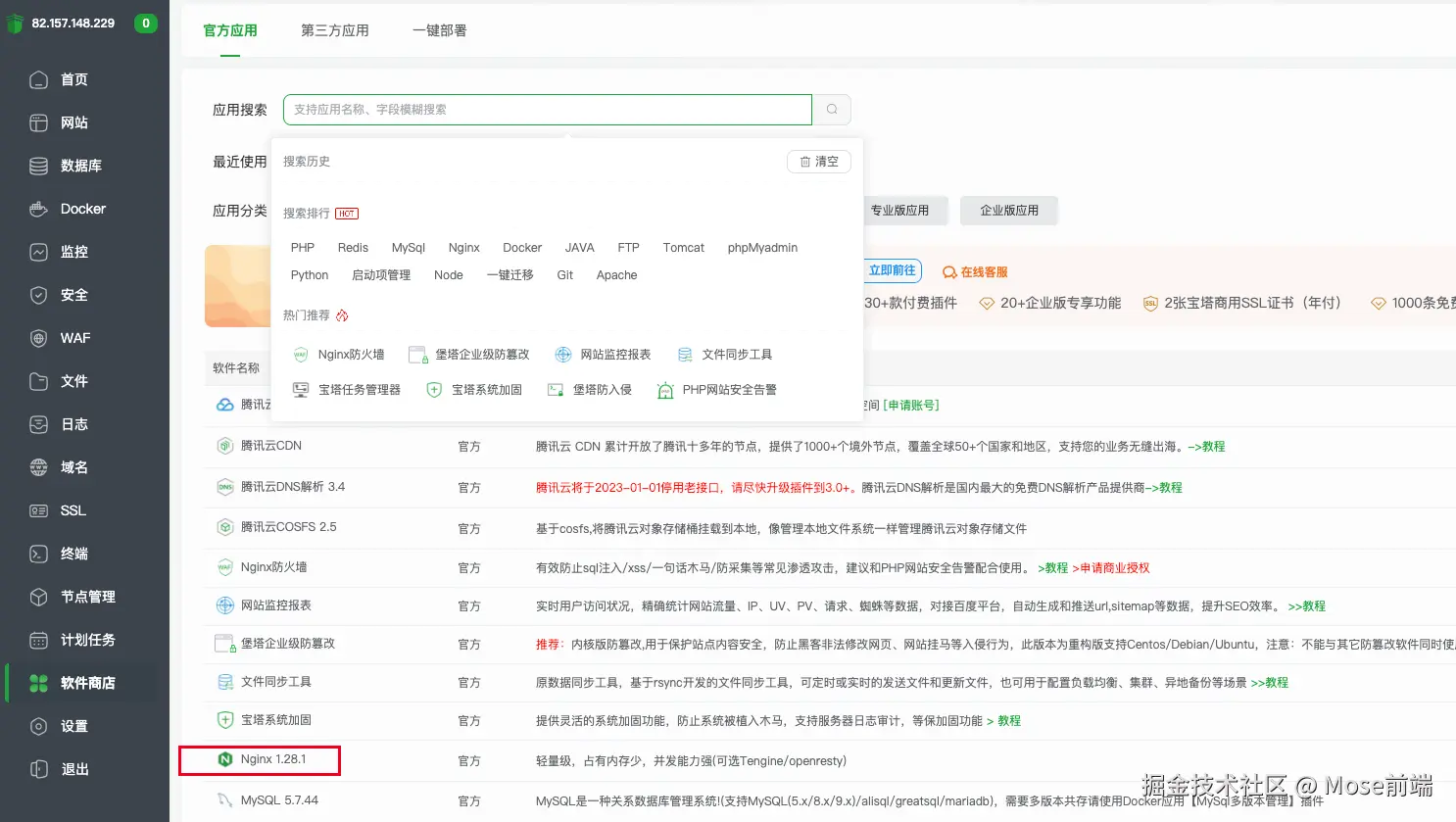Viewport: 1456px width, 822px height.
Task: Select the MySql hot search term
Action: (409, 248)
